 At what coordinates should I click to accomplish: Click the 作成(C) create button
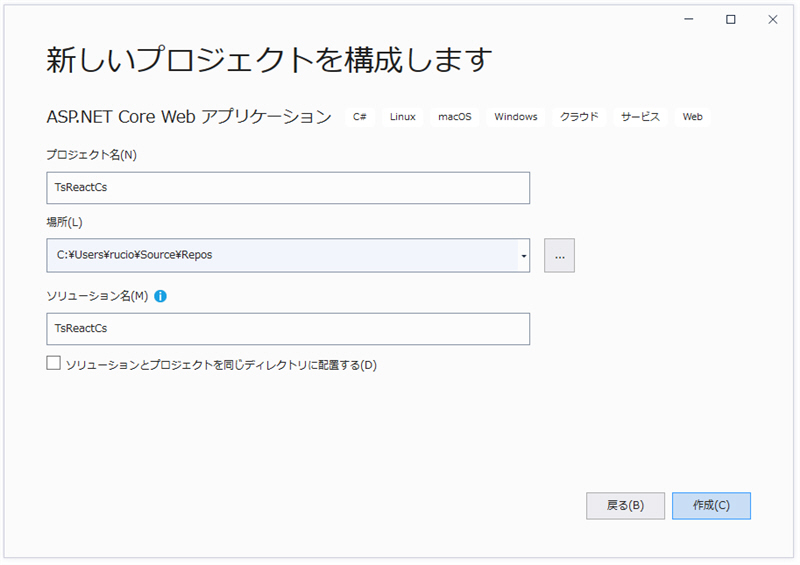711,505
